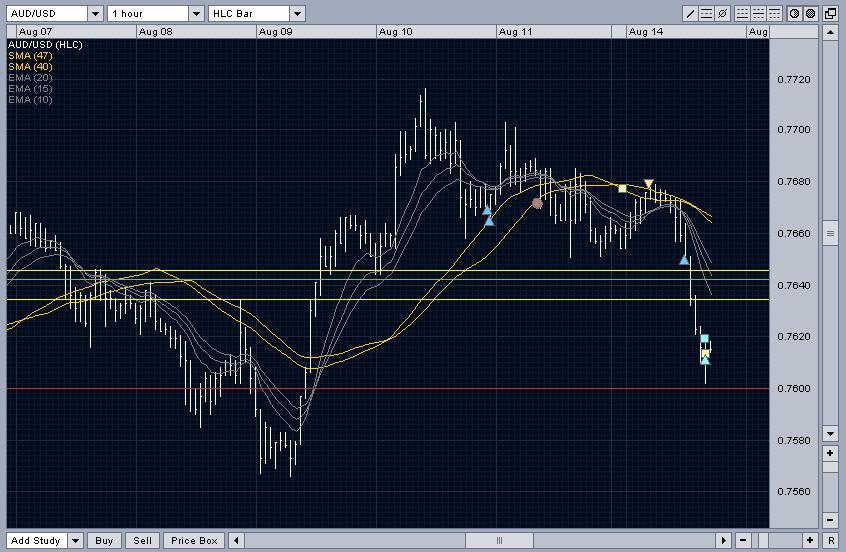
Task: Click the 0.7720 price axis label
Action: (x=794, y=80)
